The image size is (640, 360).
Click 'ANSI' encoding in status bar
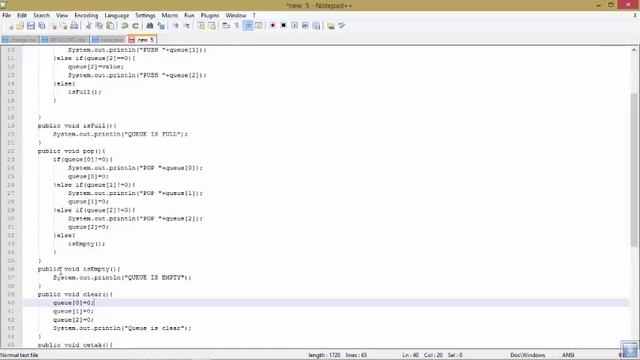pos(568,355)
